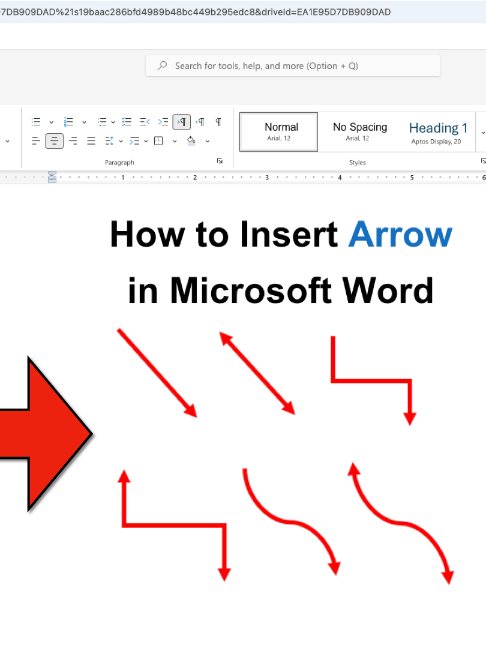Click the shading paint bucket color
The width and height of the screenshot is (486, 648).
click(x=191, y=141)
